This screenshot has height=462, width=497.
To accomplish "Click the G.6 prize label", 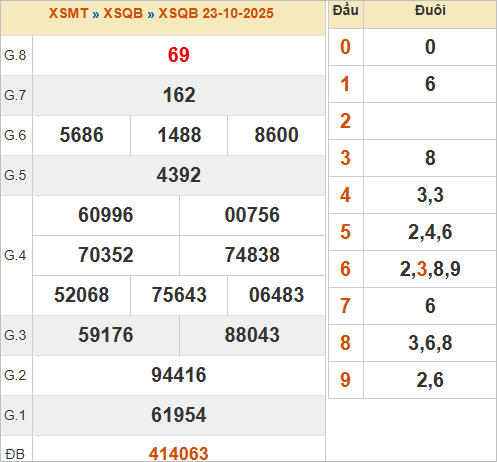I will click(15, 135).
